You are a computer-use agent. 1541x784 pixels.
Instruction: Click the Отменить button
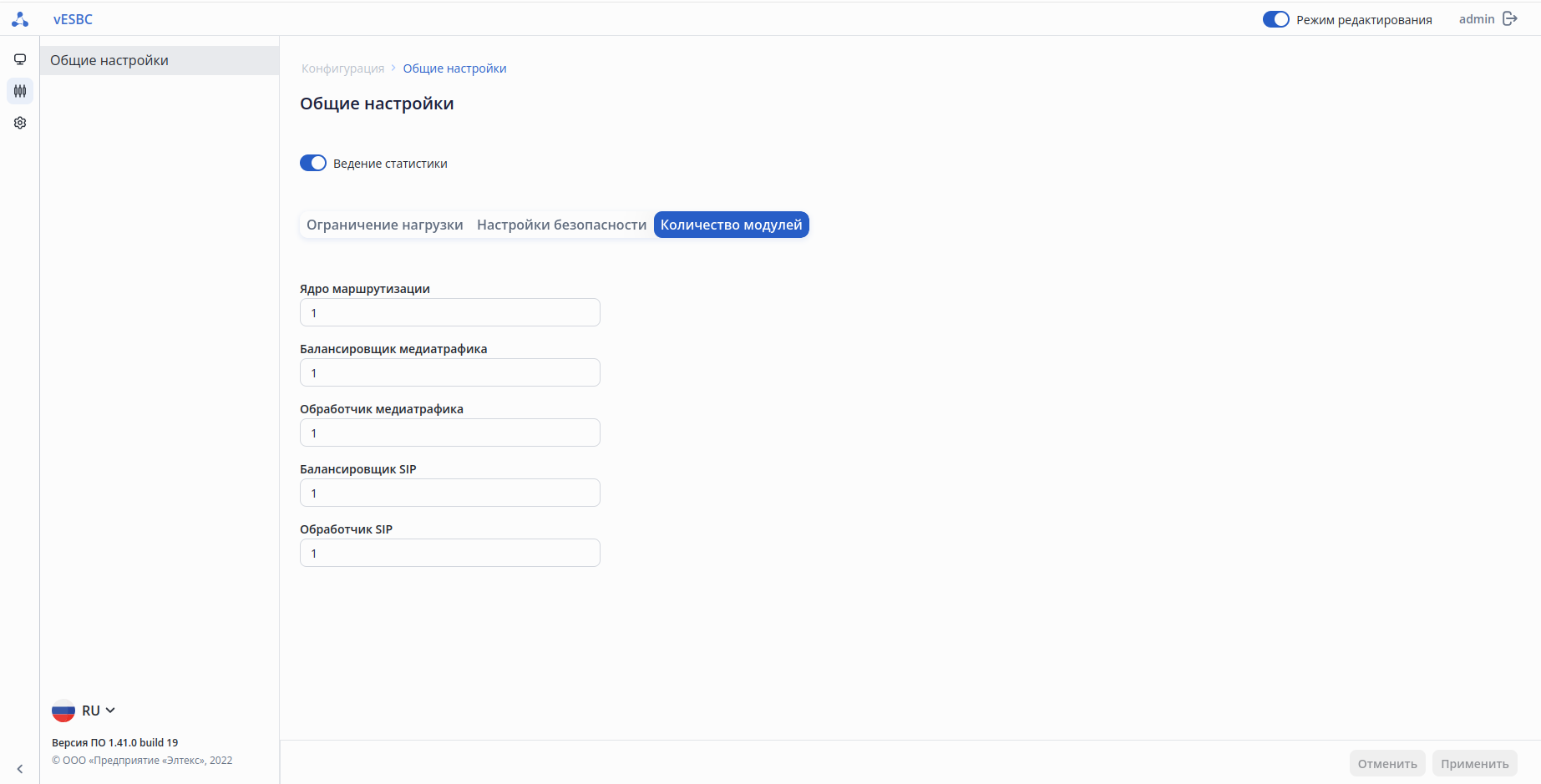[1387, 763]
